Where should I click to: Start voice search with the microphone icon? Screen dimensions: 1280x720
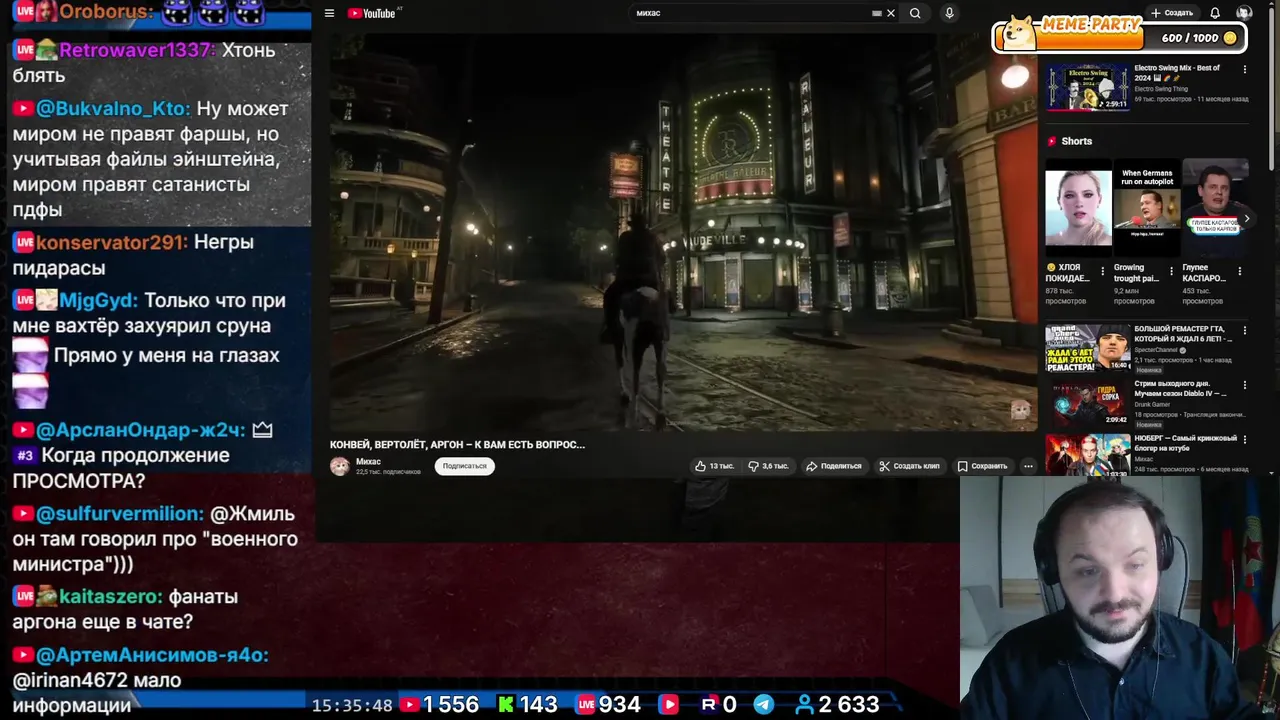tap(949, 13)
